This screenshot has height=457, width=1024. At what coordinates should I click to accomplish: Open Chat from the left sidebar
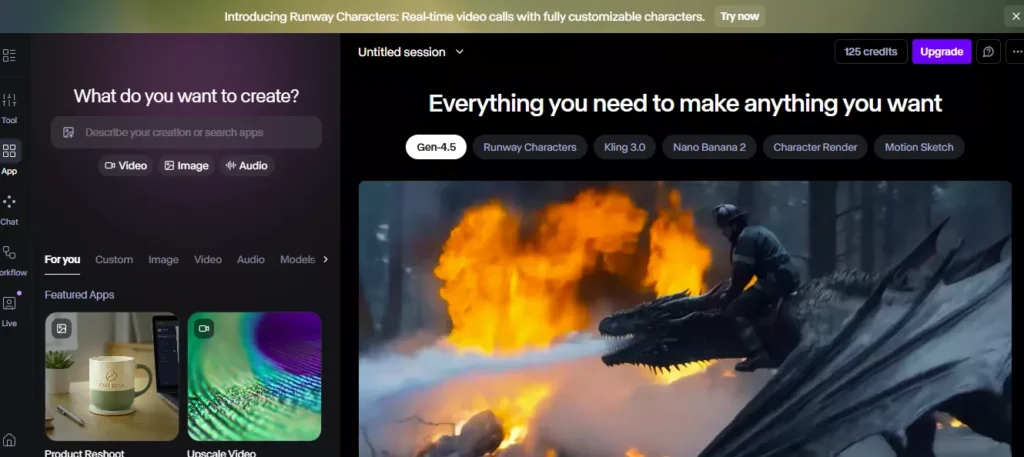tap(10, 203)
